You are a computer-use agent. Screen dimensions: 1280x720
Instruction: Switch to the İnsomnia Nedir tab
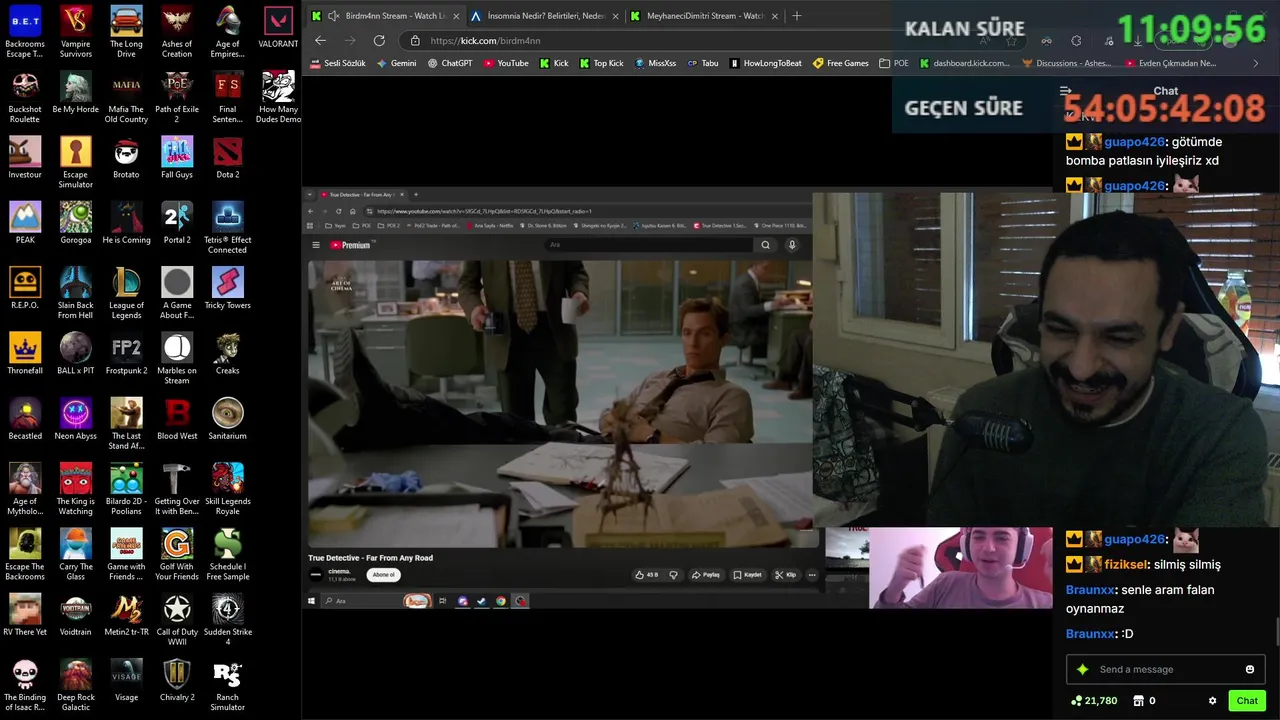click(544, 16)
